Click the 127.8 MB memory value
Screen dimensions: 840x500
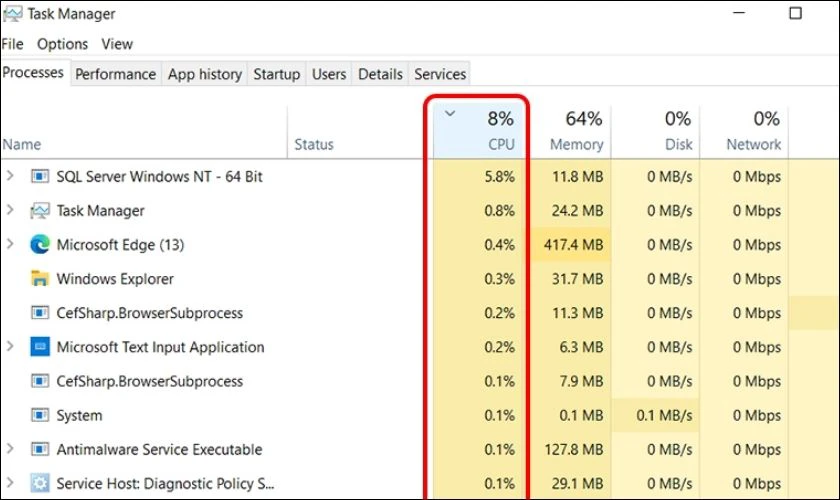pyautogui.click(x=573, y=449)
